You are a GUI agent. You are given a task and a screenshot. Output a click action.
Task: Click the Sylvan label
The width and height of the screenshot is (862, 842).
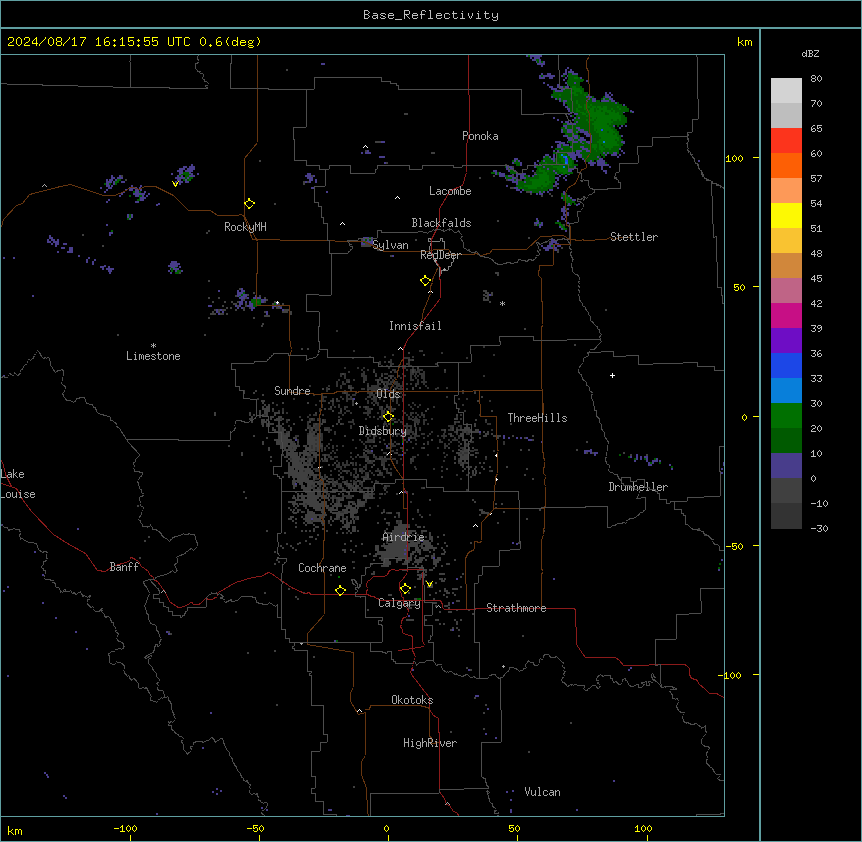pyautogui.click(x=390, y=245)
